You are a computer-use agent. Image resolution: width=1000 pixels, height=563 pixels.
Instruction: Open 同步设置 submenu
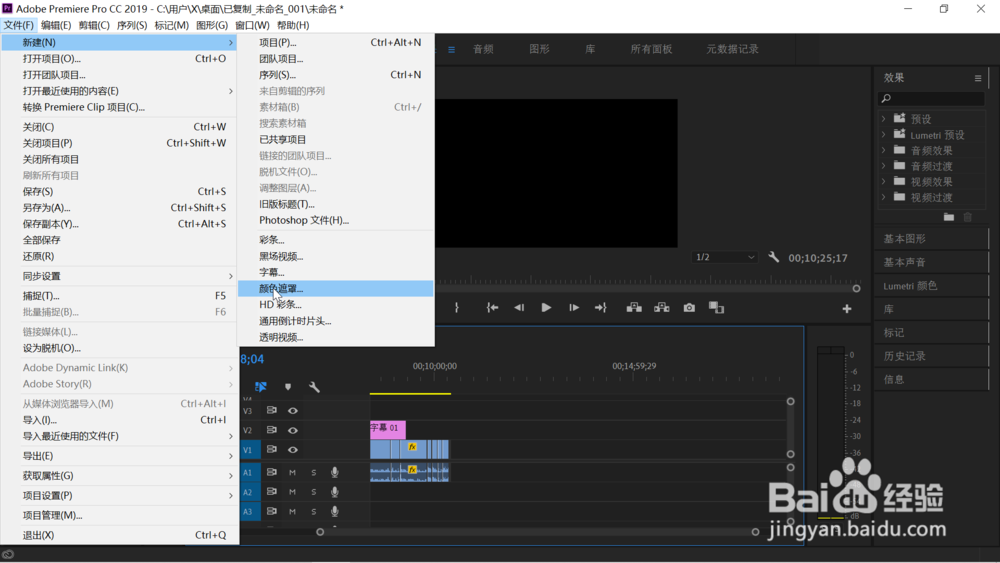[120, 276]
